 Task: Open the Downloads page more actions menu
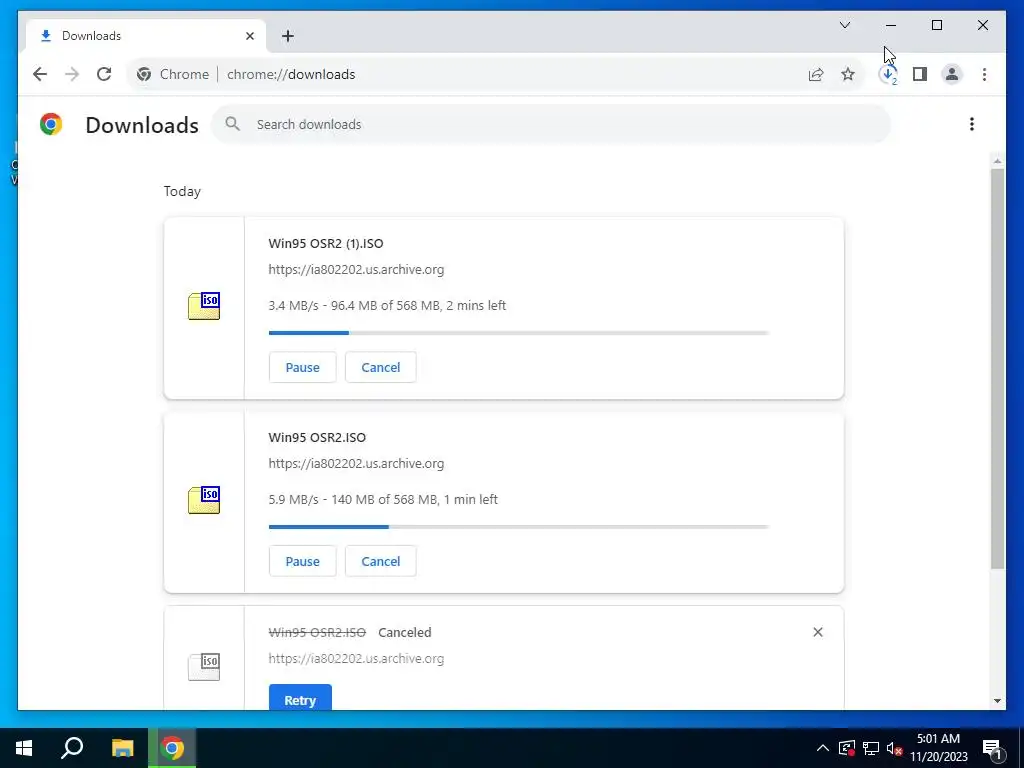972,124
